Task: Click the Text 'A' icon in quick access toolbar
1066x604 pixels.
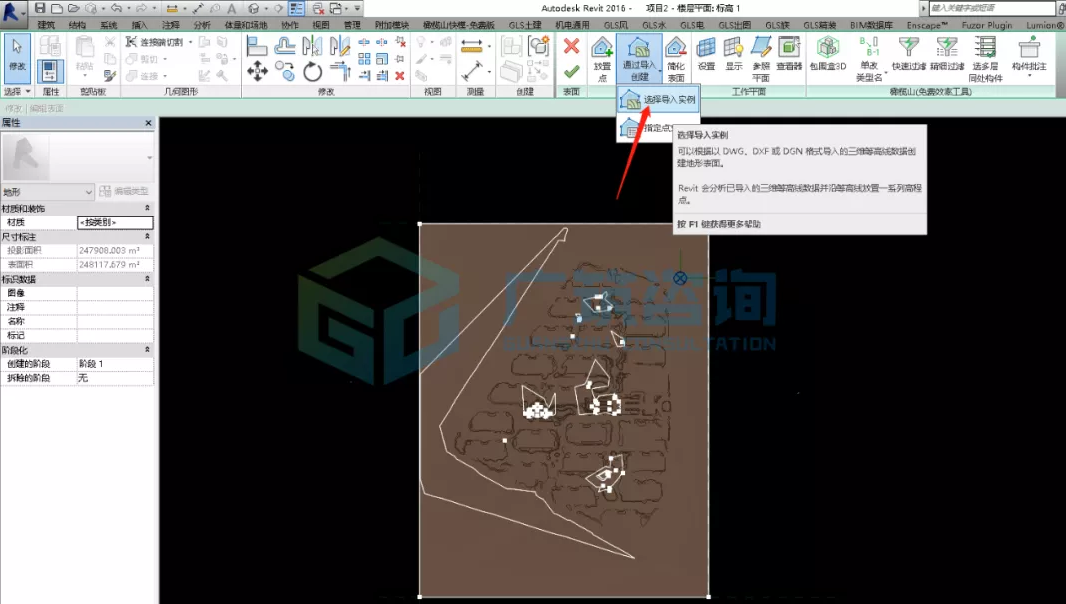Action: pos(232,8)
